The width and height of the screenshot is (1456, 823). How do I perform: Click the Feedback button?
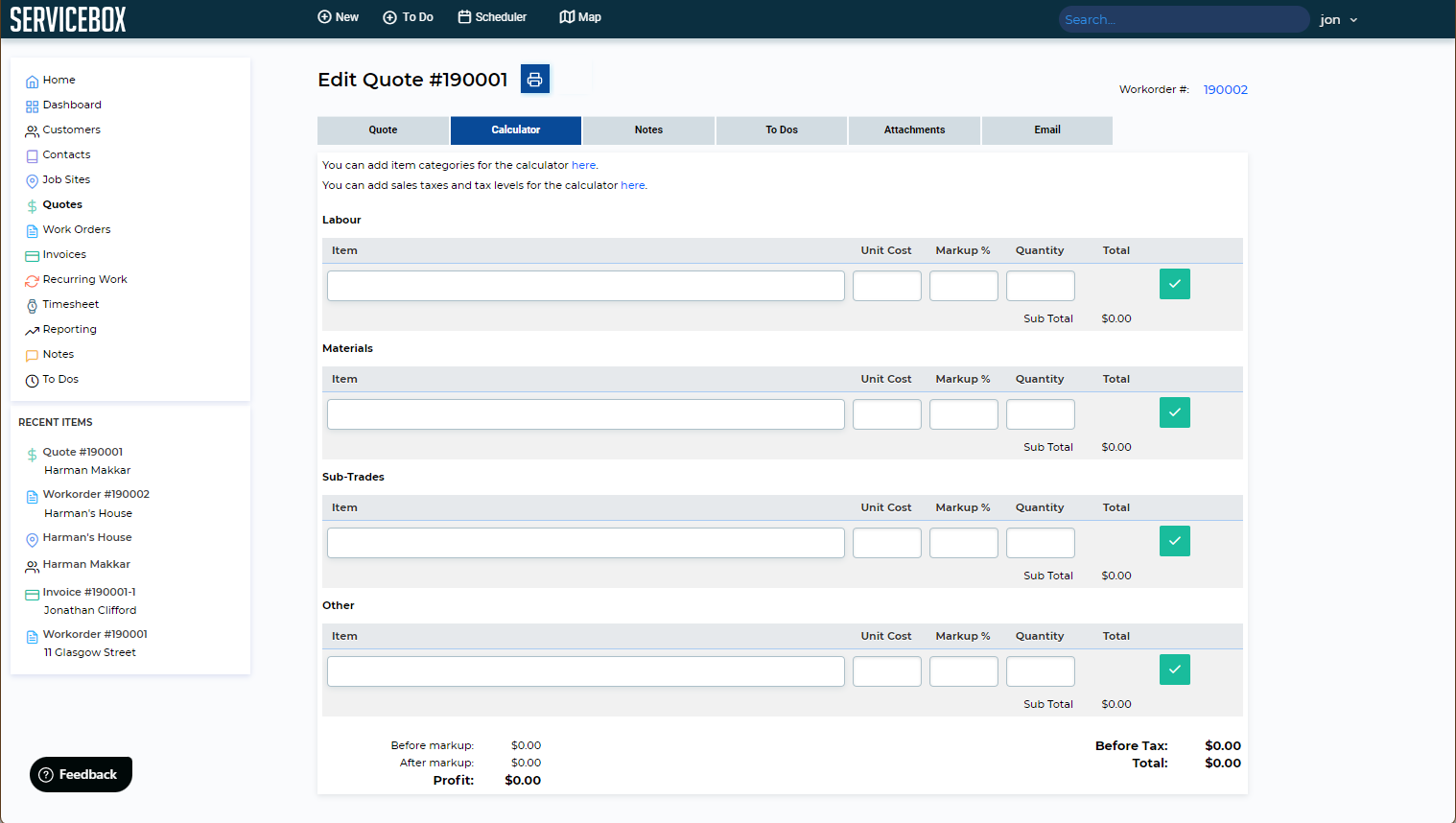point(81,774)
